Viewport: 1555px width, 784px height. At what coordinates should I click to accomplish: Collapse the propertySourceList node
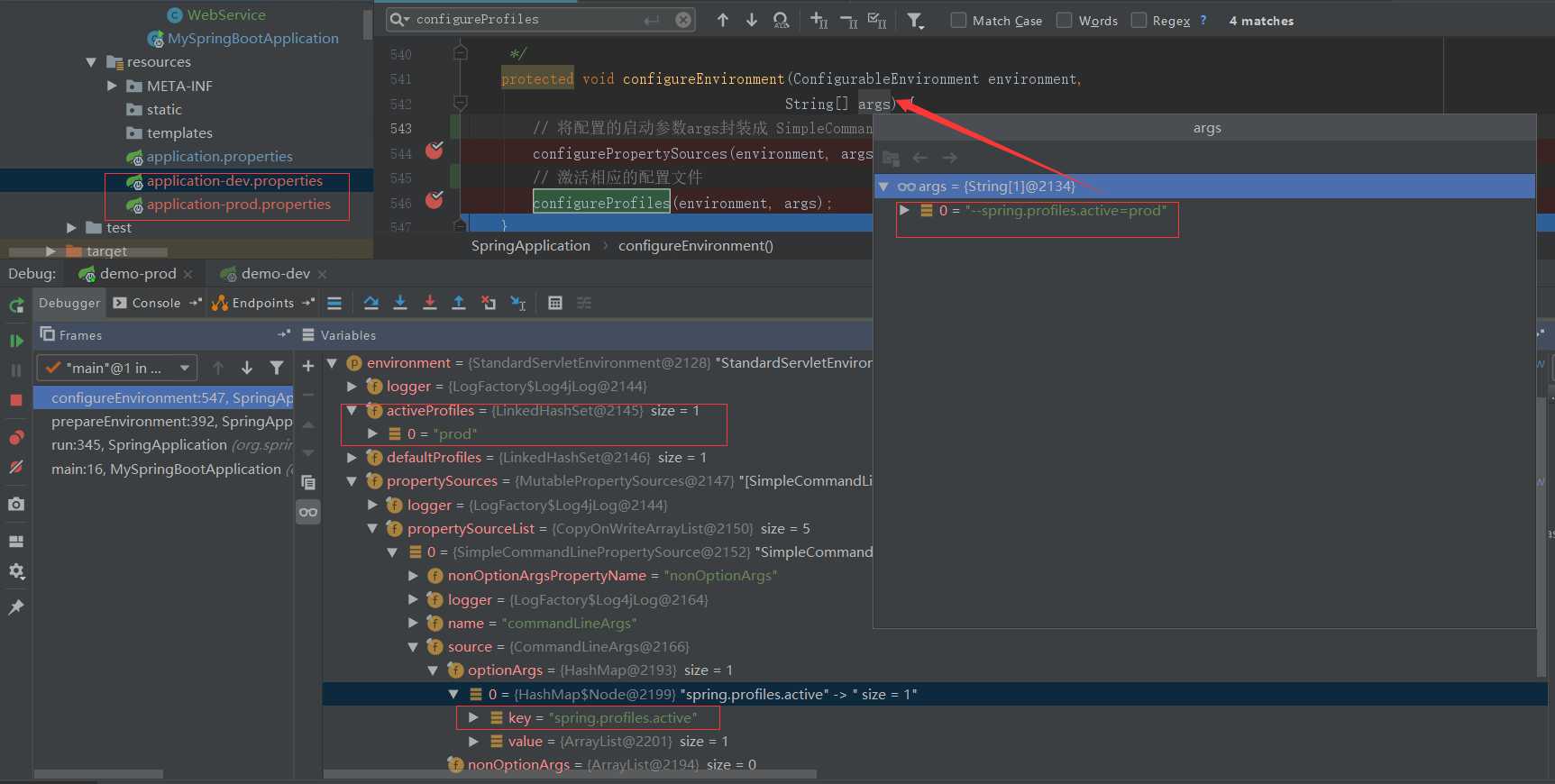[372, 528]
